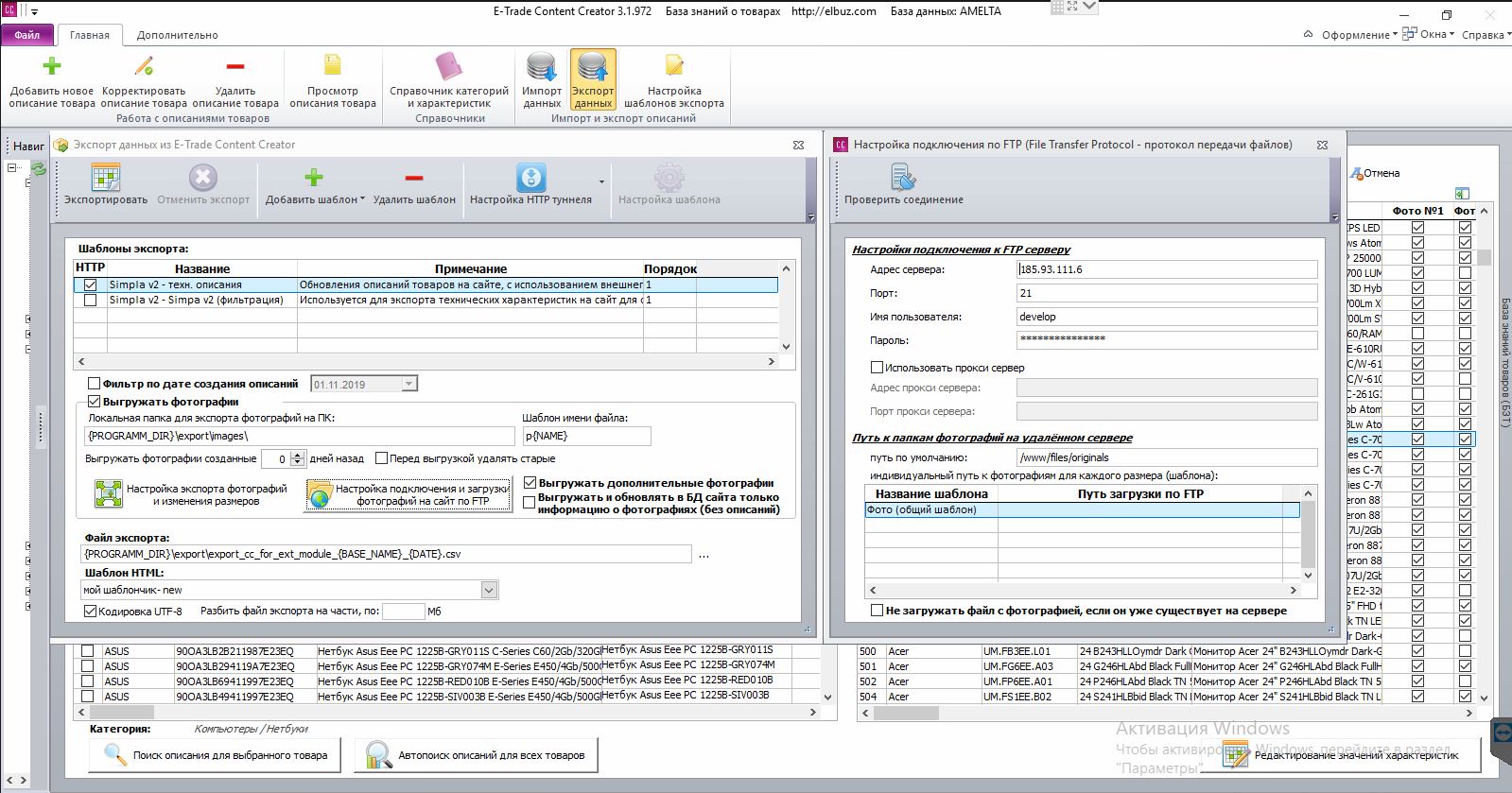Open 'Настройка шаблонов экспорта' icon
1512x793 pixels.
674,66
